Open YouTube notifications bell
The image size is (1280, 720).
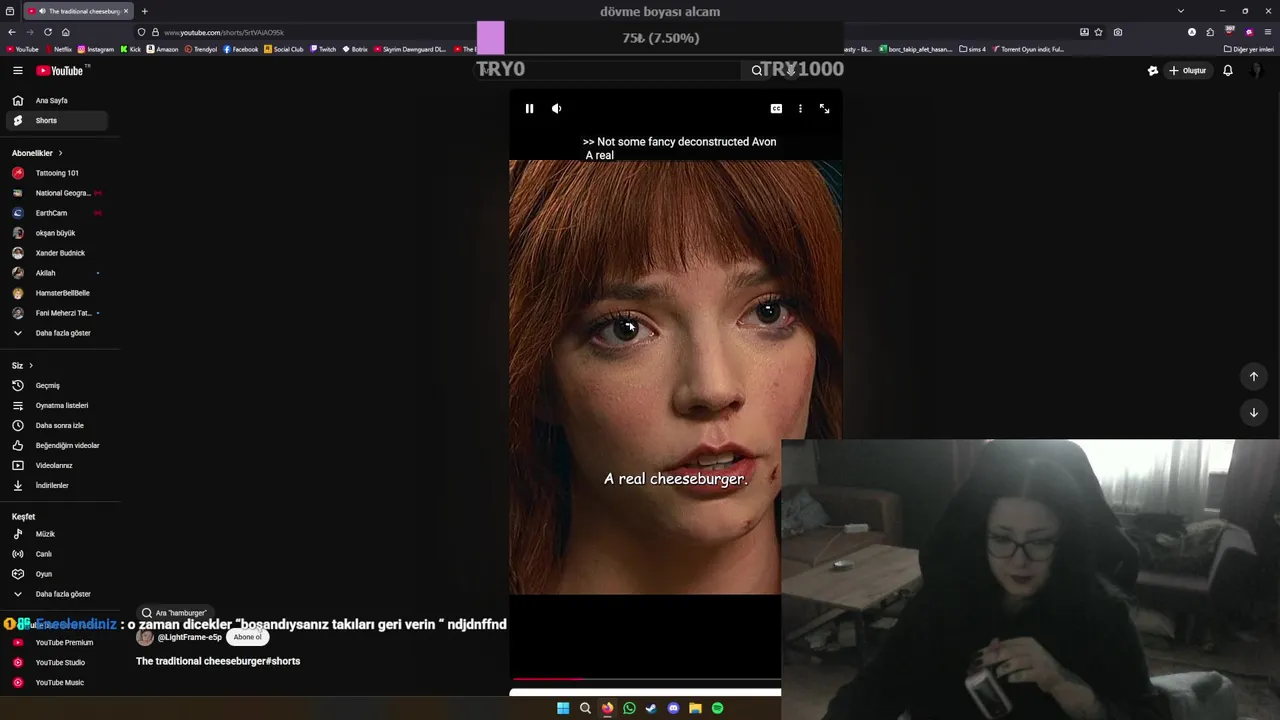pyautogui.click(x=1228, y=71)
